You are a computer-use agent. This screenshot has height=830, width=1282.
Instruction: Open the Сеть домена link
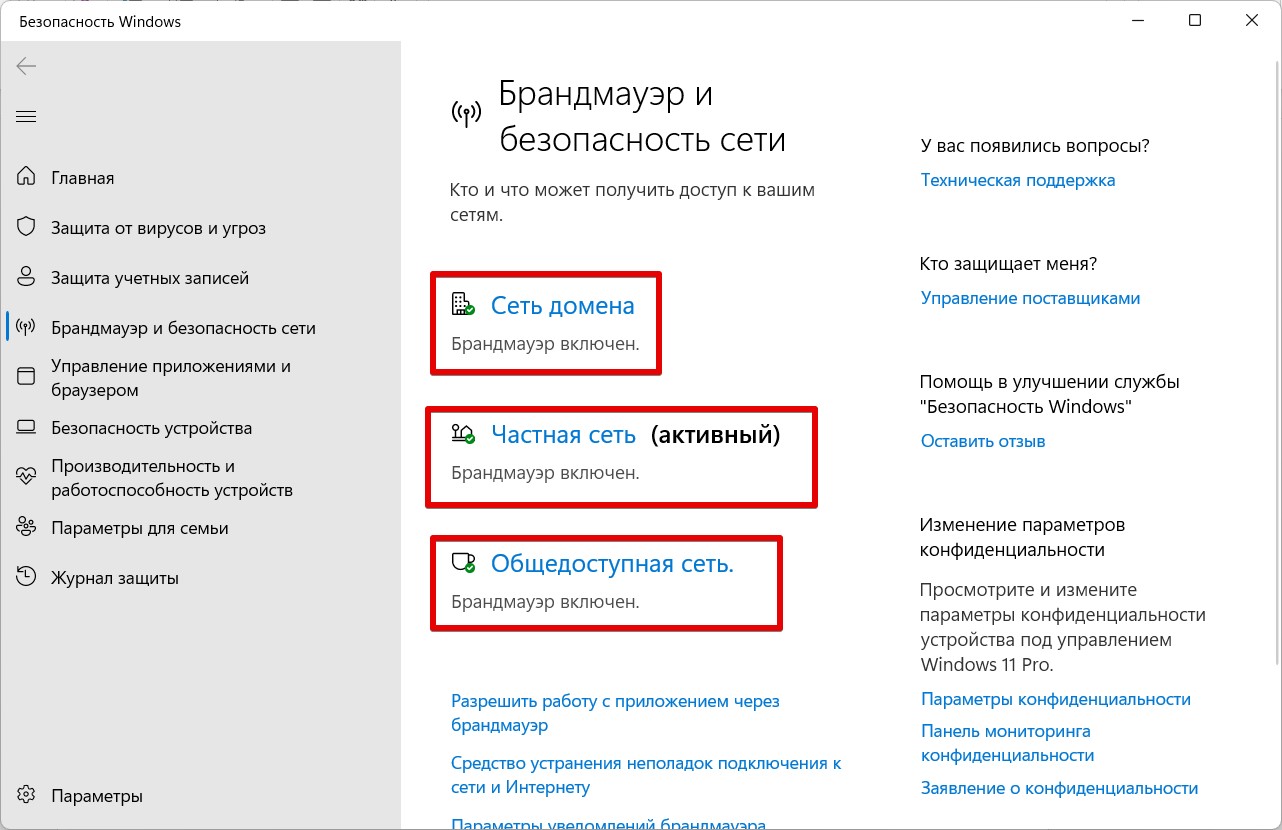click(x=562, y=305)
